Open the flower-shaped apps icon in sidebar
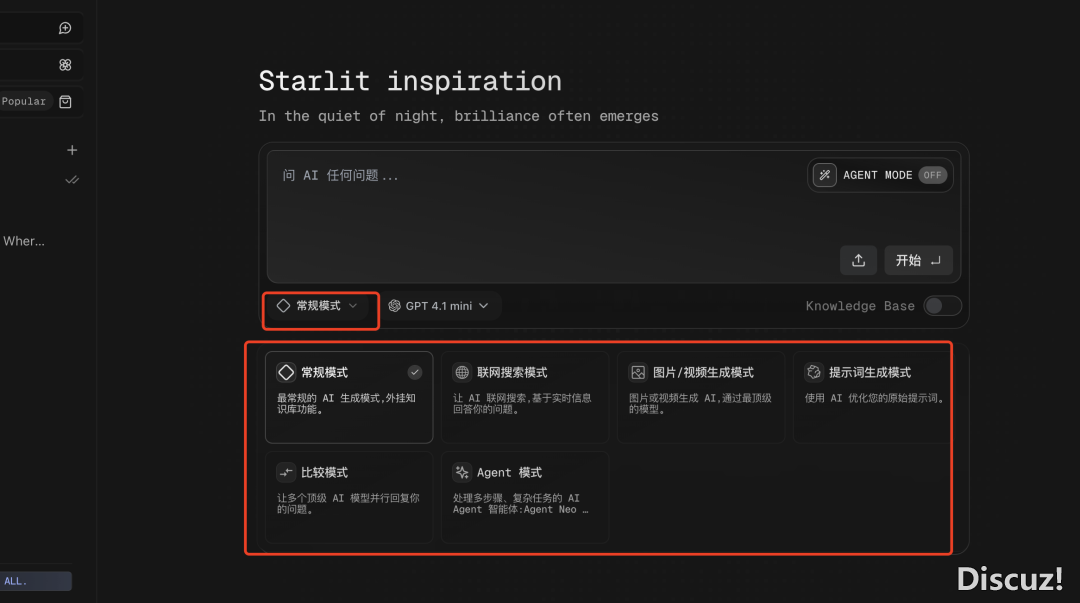This screenshot has height=603, width=1080. tap(65, 65)
